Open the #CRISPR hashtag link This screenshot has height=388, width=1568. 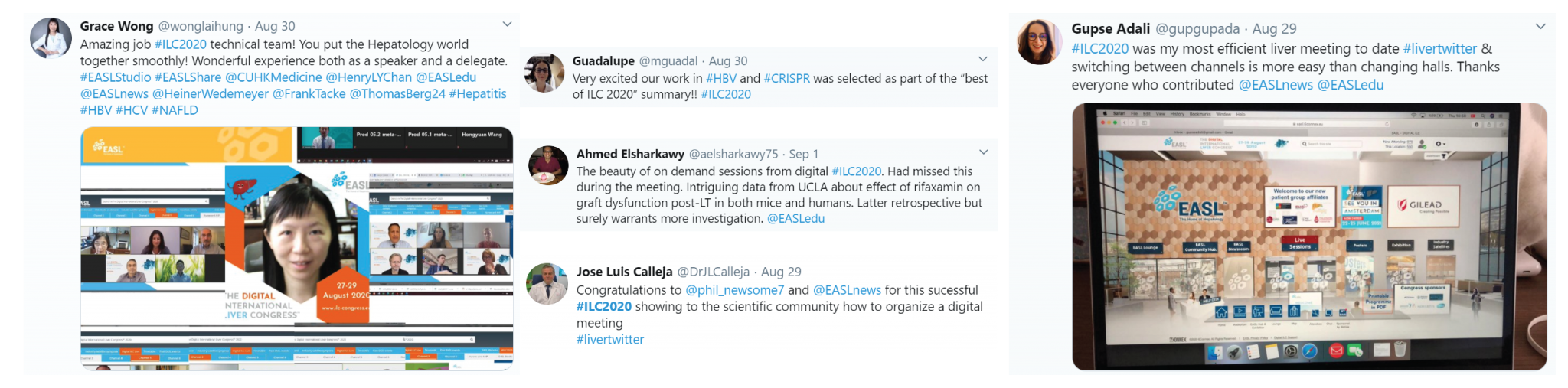pyautogui.click(x=786, y=78)
